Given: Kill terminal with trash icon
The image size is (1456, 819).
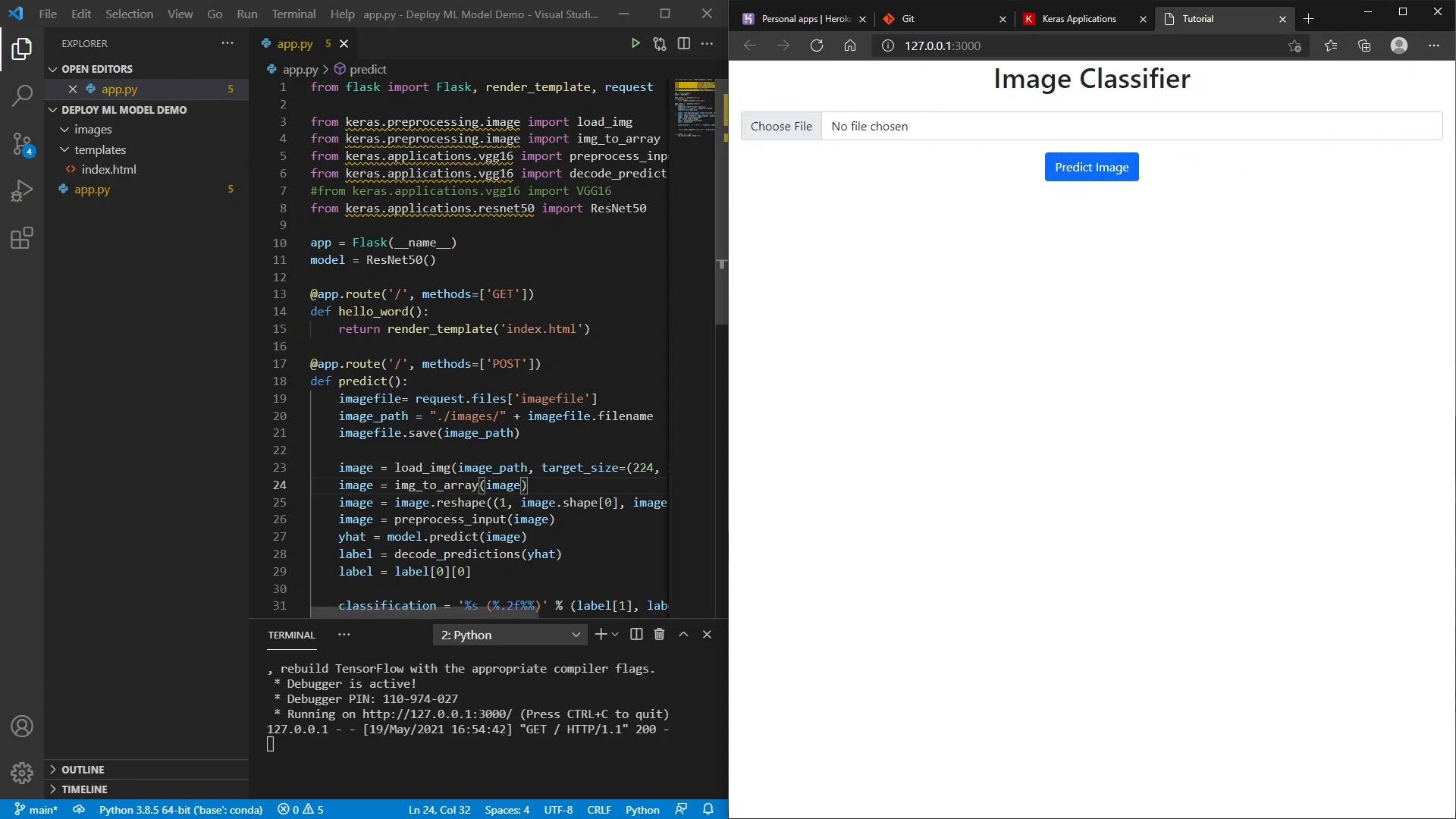Looking at the screenshot, I should click(x=659, y=635).
